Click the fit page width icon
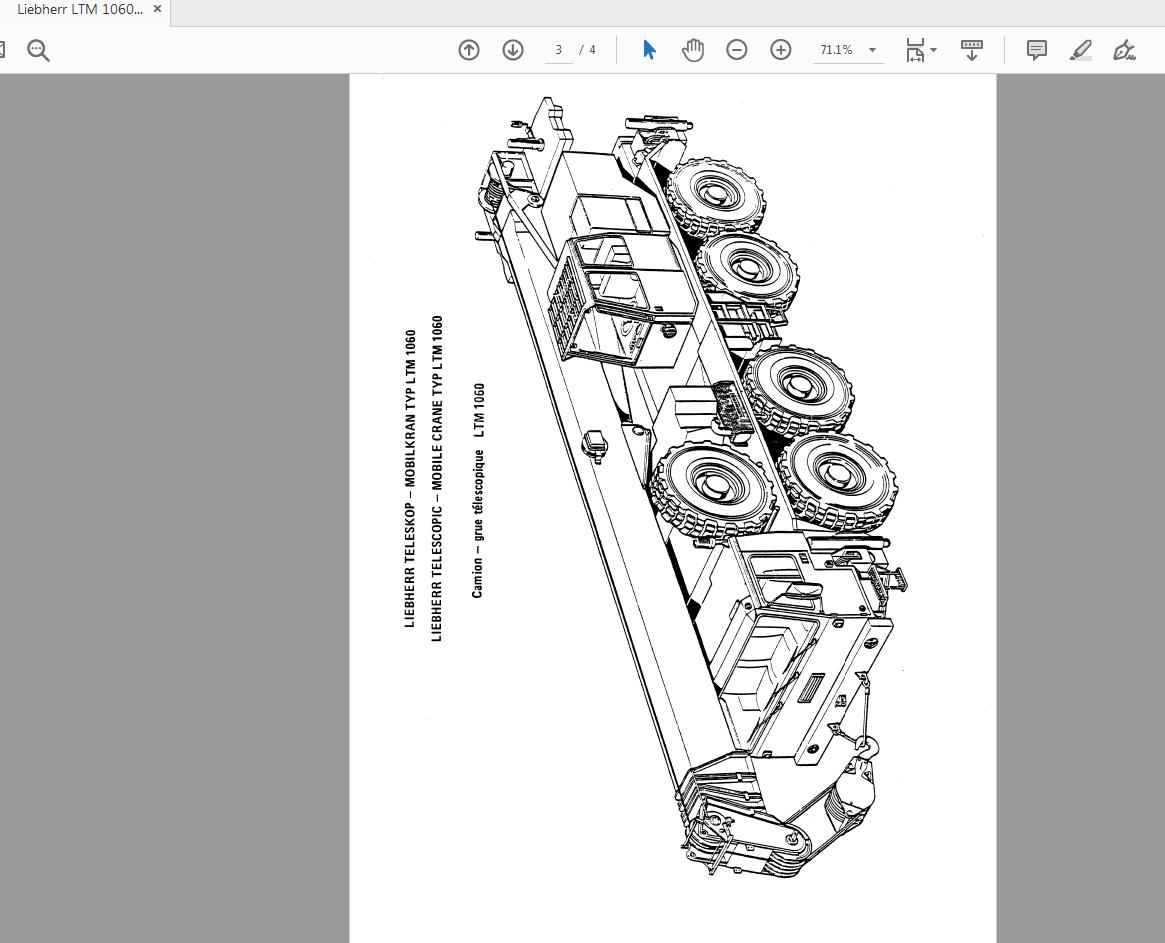The width and height of the screenshot is (1165, 943). tap(915, 50)
